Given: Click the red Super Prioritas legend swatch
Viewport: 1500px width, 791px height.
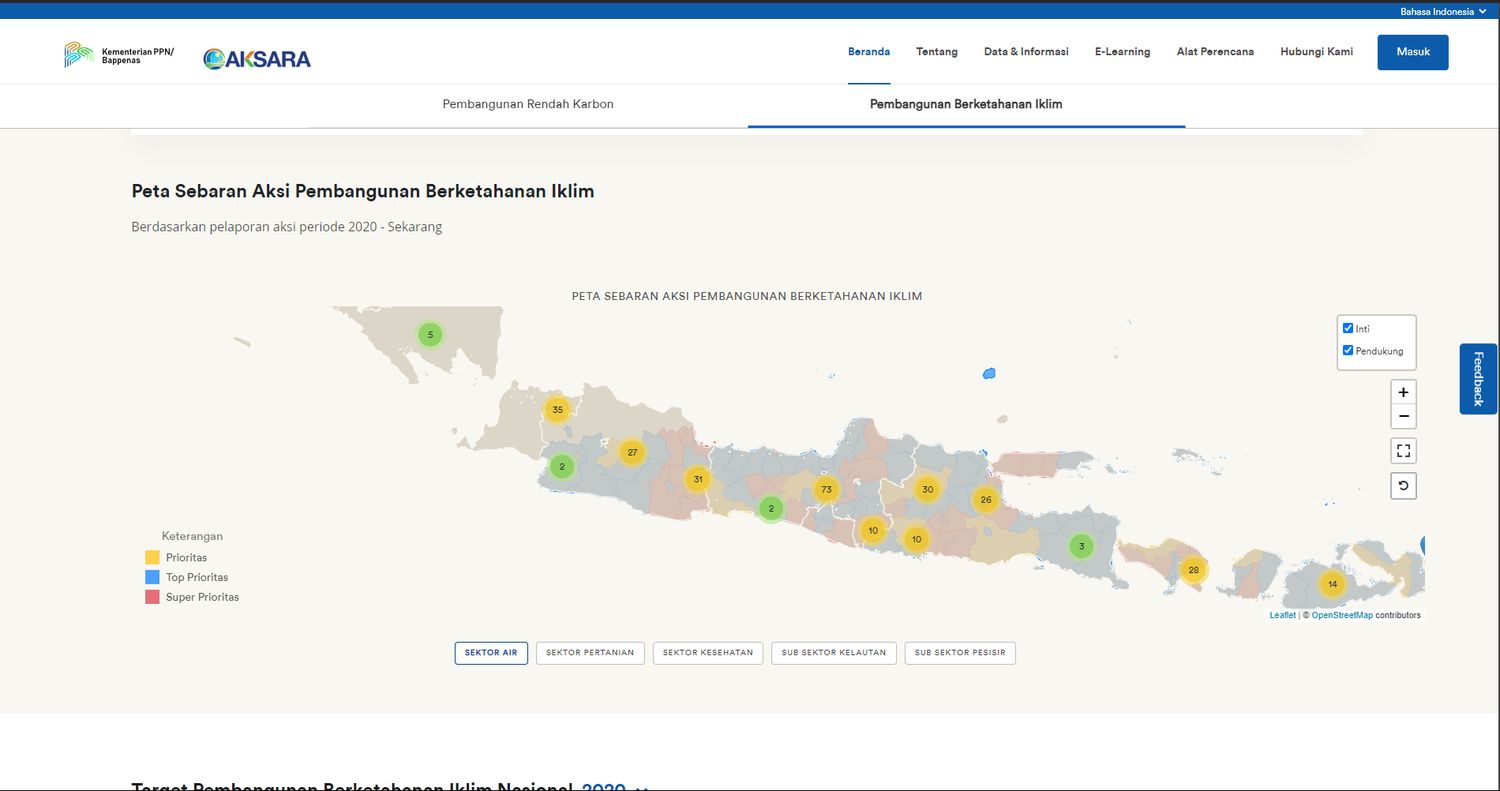Looking at the screenshot, I should point(152,597).
